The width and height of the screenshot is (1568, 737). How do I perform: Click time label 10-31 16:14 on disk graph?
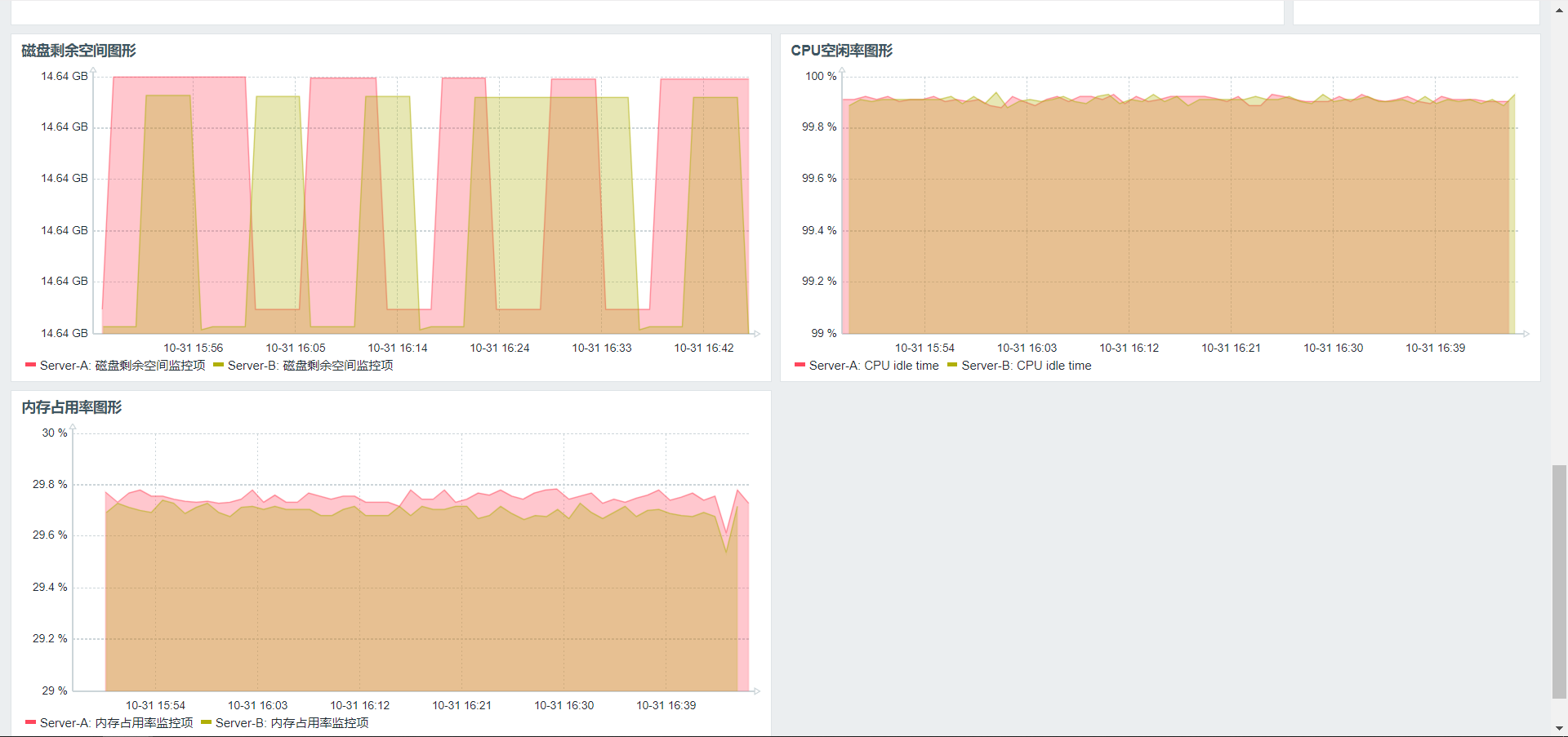[x=398, y=348]
